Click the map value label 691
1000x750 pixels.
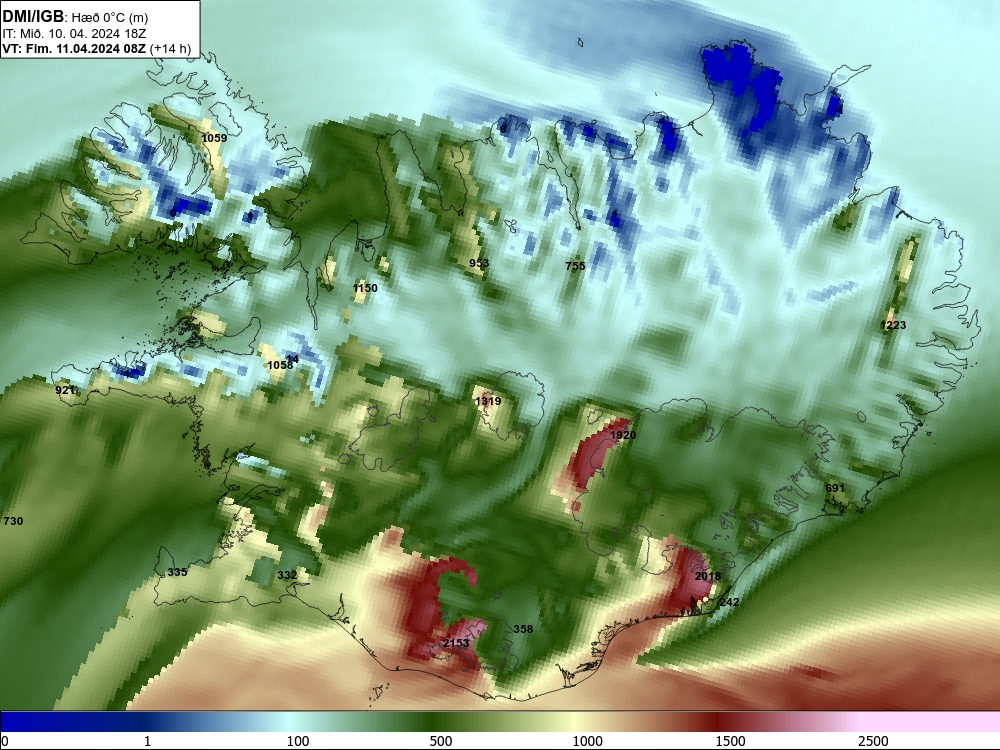tap(835, 489)
